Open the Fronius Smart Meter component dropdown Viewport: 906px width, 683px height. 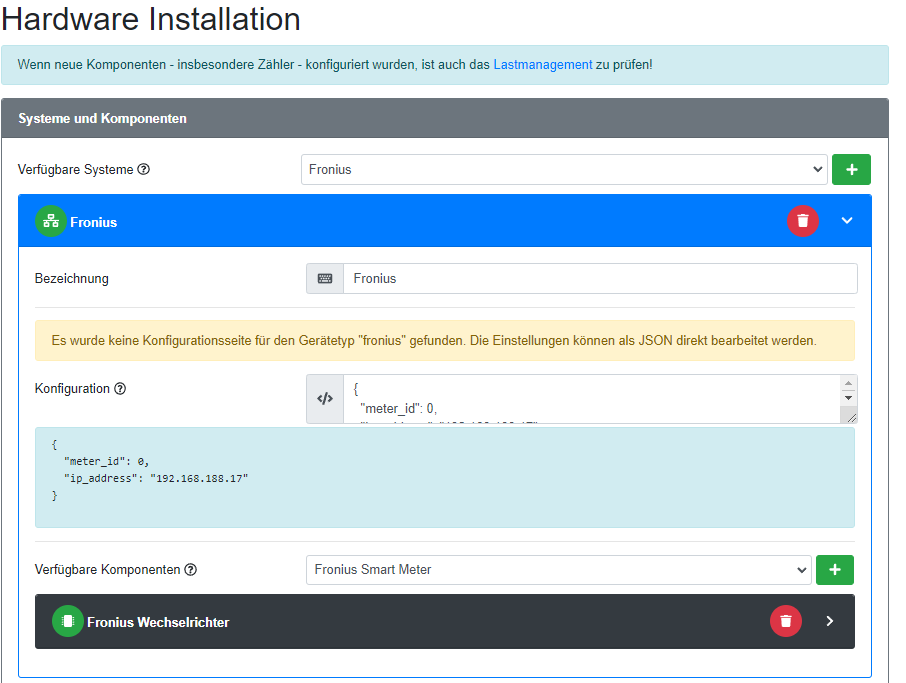tap(557, 570)
